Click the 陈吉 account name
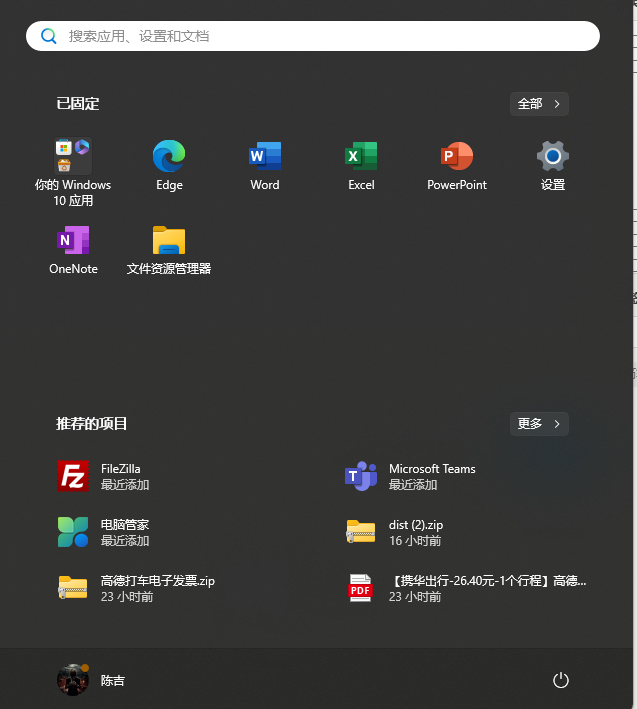 (x=113, y=681)
